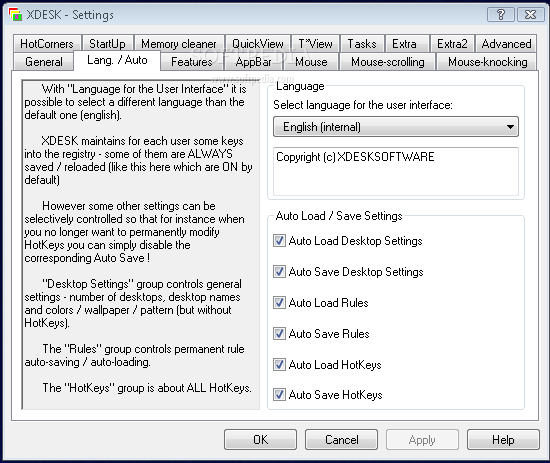Toggle Auto Save Desktop Settings checkbox
Viewport: 550px width, 463px height.
click(279, 272)
